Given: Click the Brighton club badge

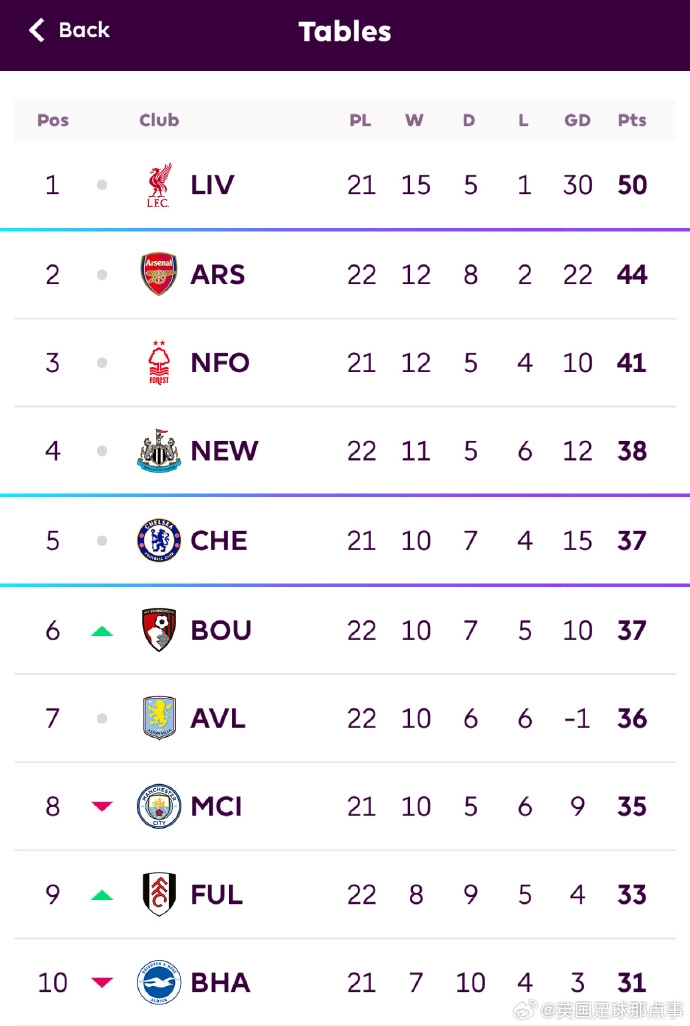Looking at the screenshot, I should tap(159, 982).
